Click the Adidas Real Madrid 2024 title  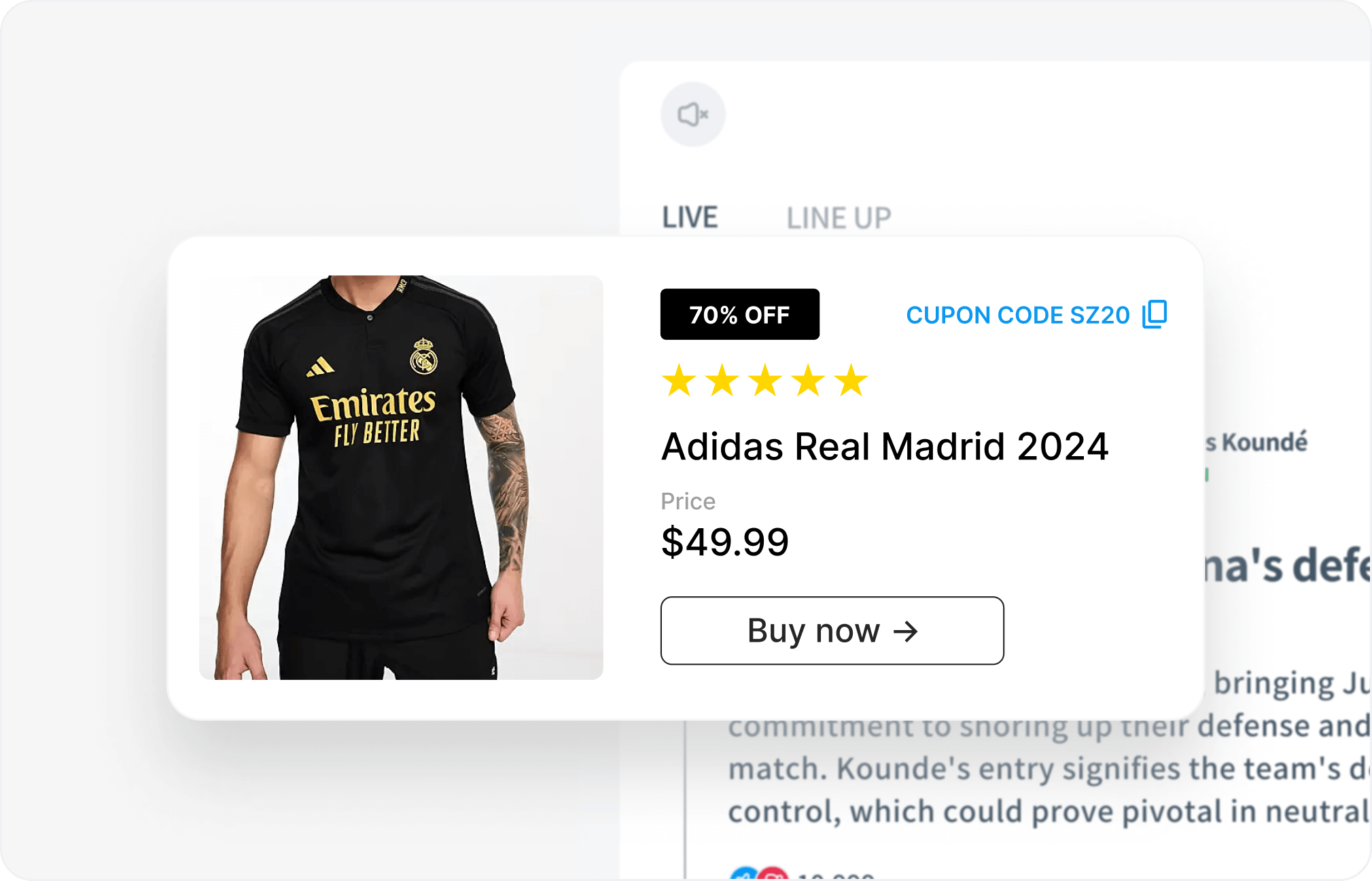885,447
